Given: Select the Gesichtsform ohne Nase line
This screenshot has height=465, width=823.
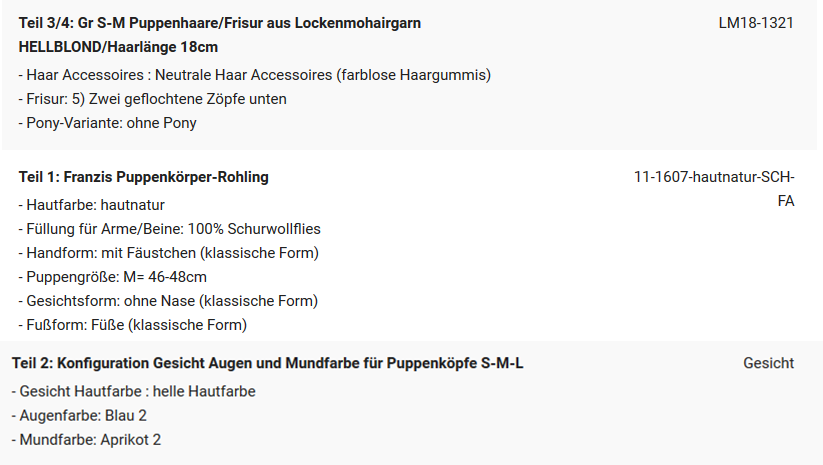Looking at the screenshot, I should [168, 301].
